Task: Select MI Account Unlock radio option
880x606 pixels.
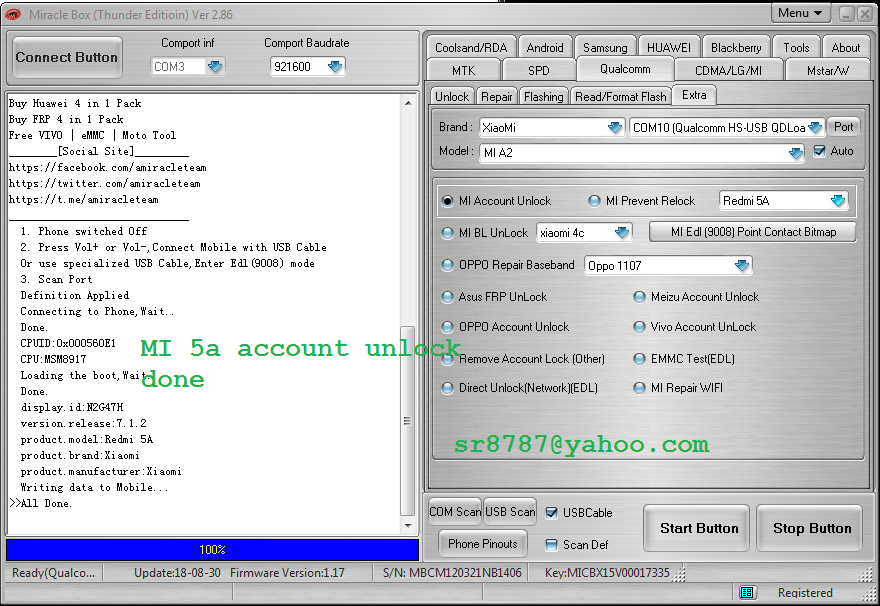Action: click(447, 201)
